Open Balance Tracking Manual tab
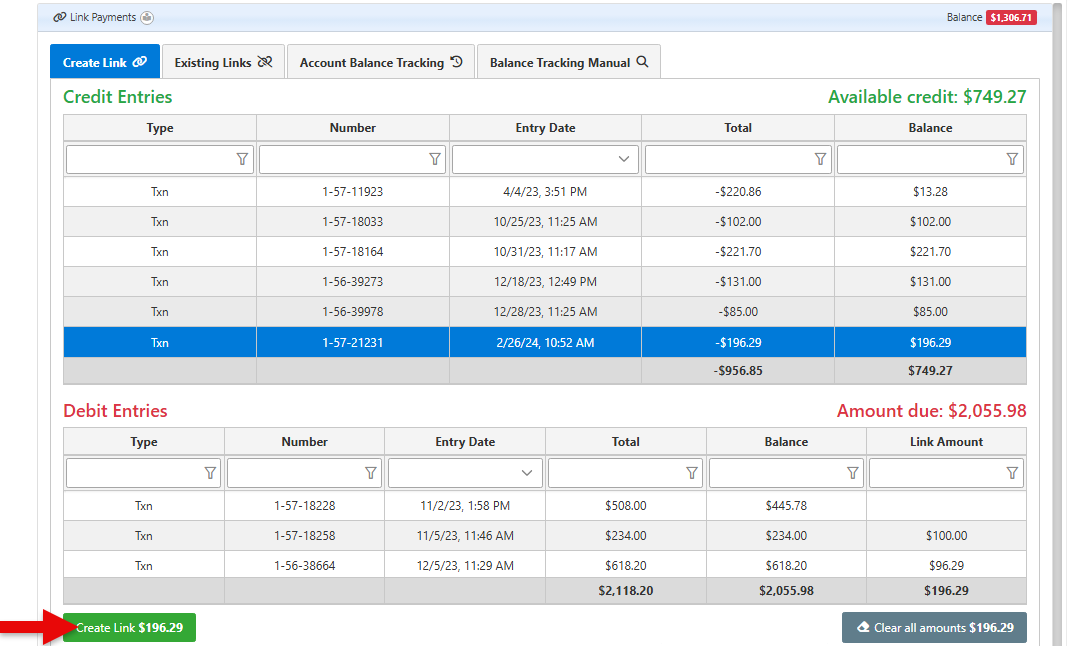Image resolution: width=1070 pixels, height=646 pixels. click(568, 62)
